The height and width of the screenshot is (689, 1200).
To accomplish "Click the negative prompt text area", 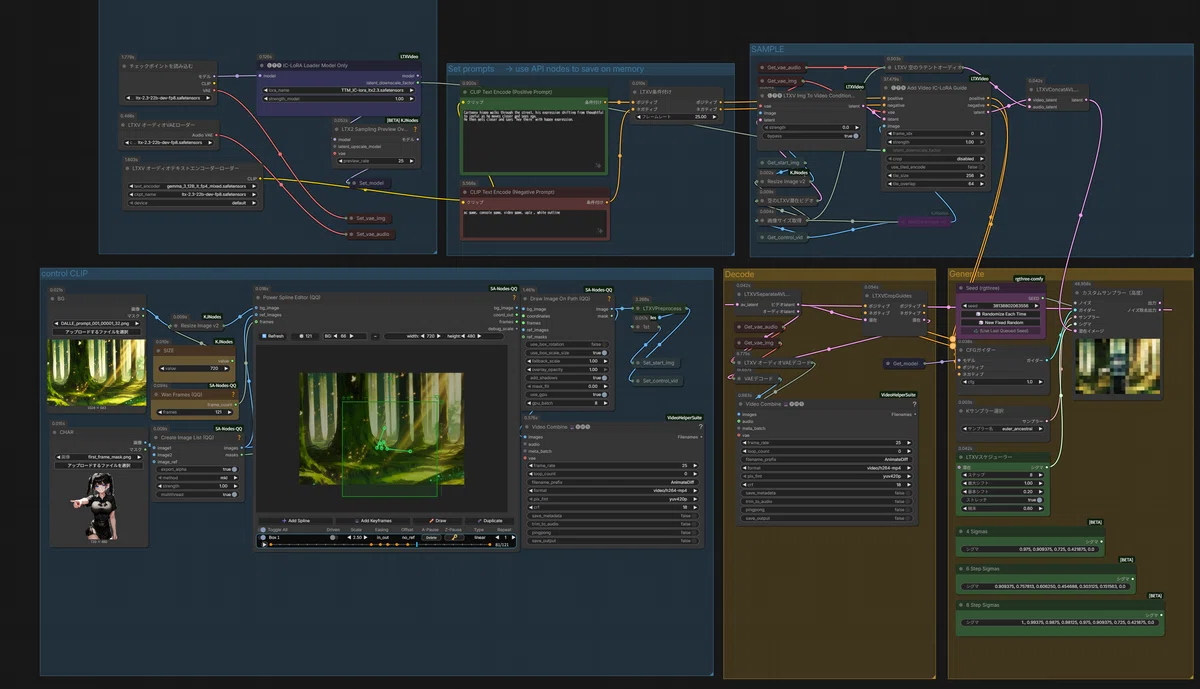I will coord(535,223).
